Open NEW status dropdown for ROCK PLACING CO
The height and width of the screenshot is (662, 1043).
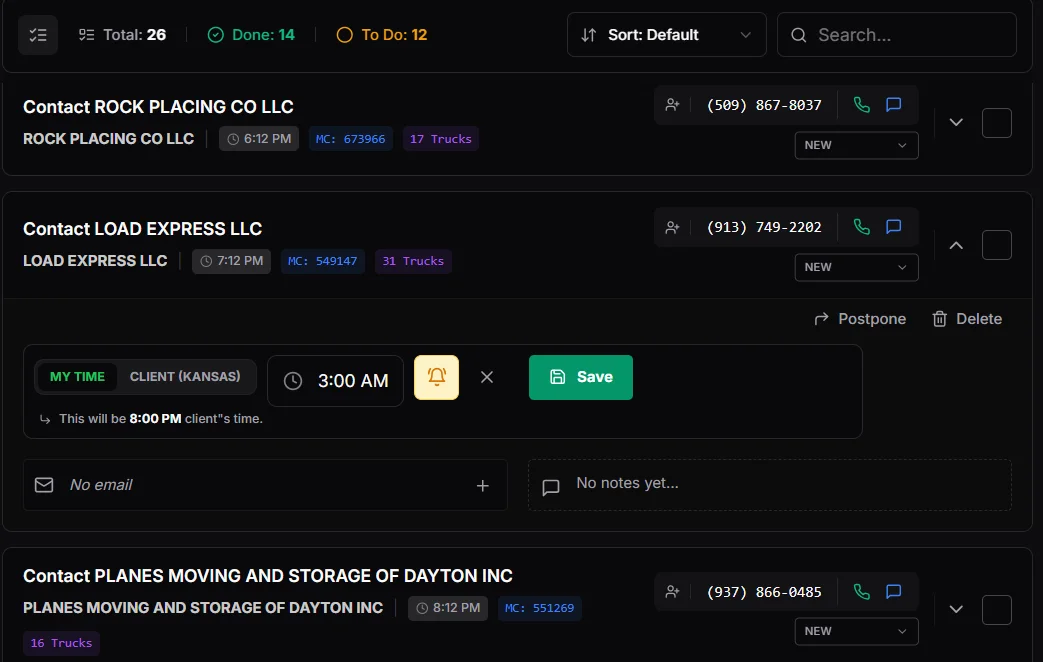tap(856, 145)
